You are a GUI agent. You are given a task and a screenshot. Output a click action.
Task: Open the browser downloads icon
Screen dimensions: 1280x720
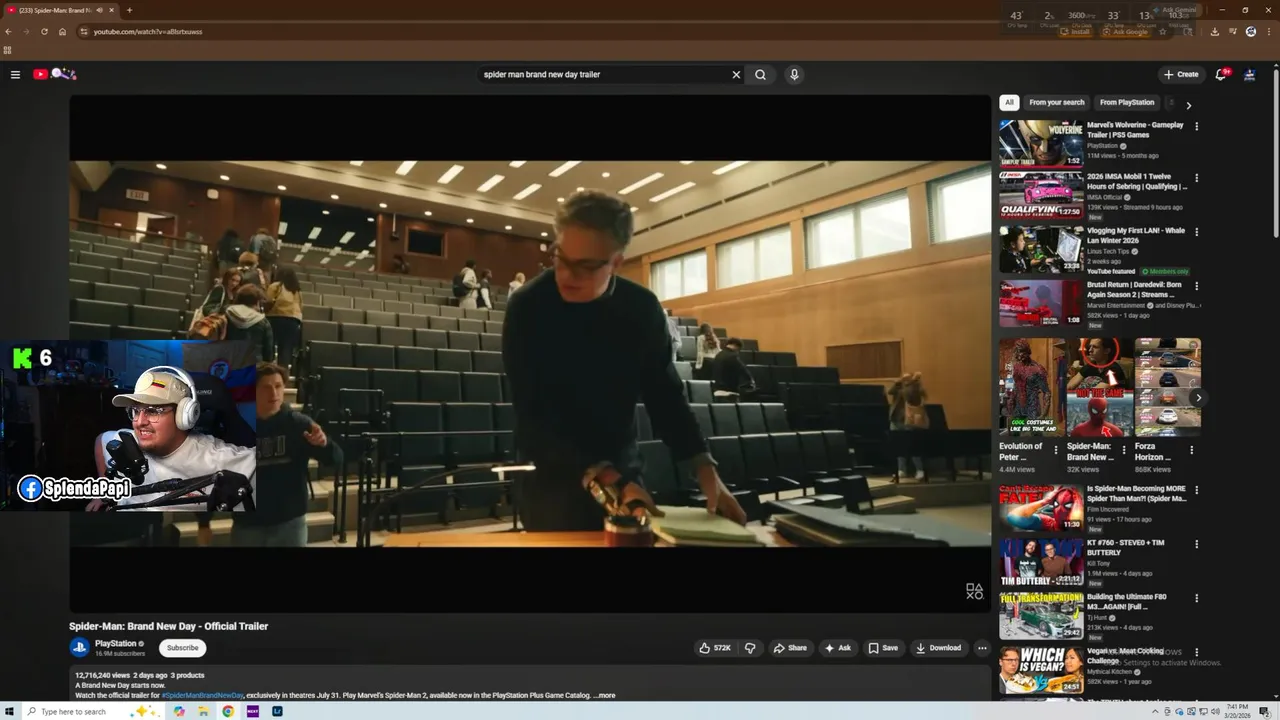pos(1214,32)
